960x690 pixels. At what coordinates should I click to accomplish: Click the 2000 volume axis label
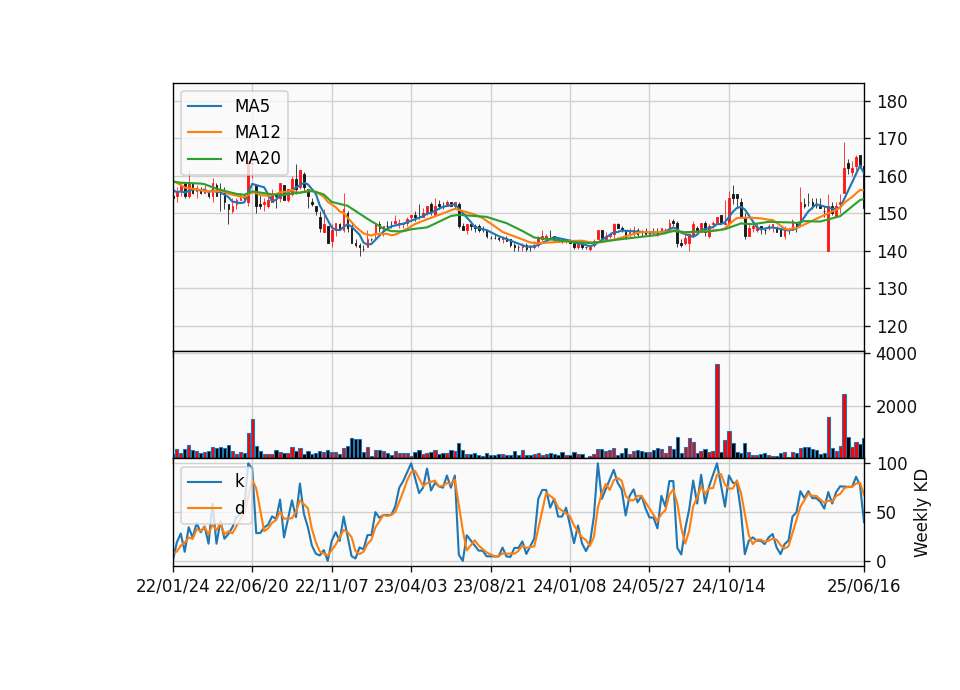pyautogui.click(x=897, y=407)
